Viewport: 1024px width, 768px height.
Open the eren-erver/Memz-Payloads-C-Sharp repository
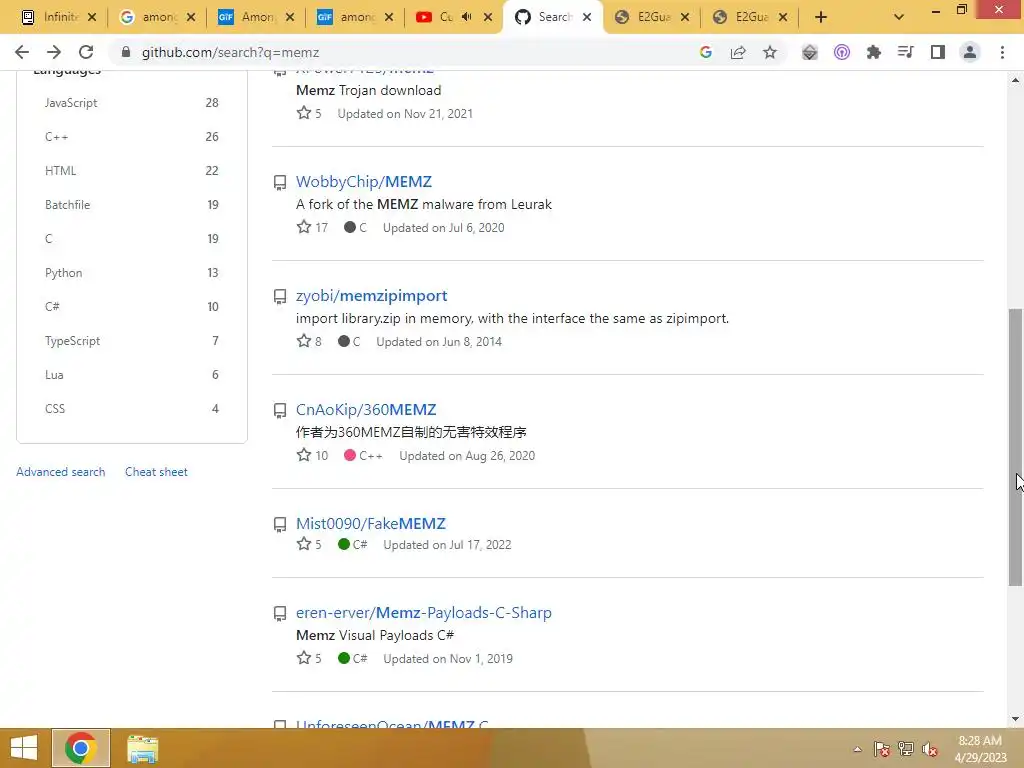click(x=424, y=613)
